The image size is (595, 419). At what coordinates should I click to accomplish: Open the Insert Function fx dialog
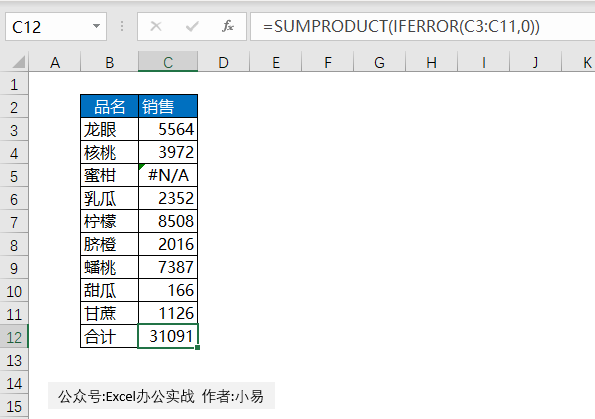[x=228, y=26]
